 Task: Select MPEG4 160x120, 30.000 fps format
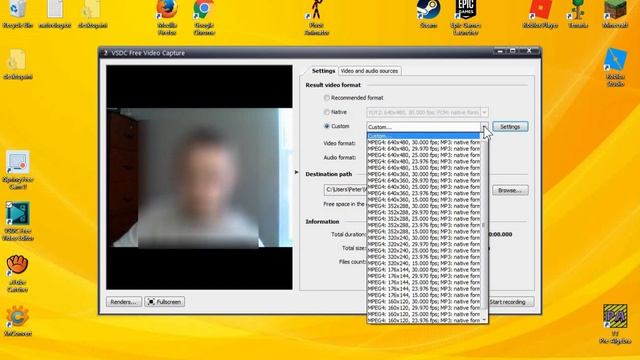coord(423,302)
